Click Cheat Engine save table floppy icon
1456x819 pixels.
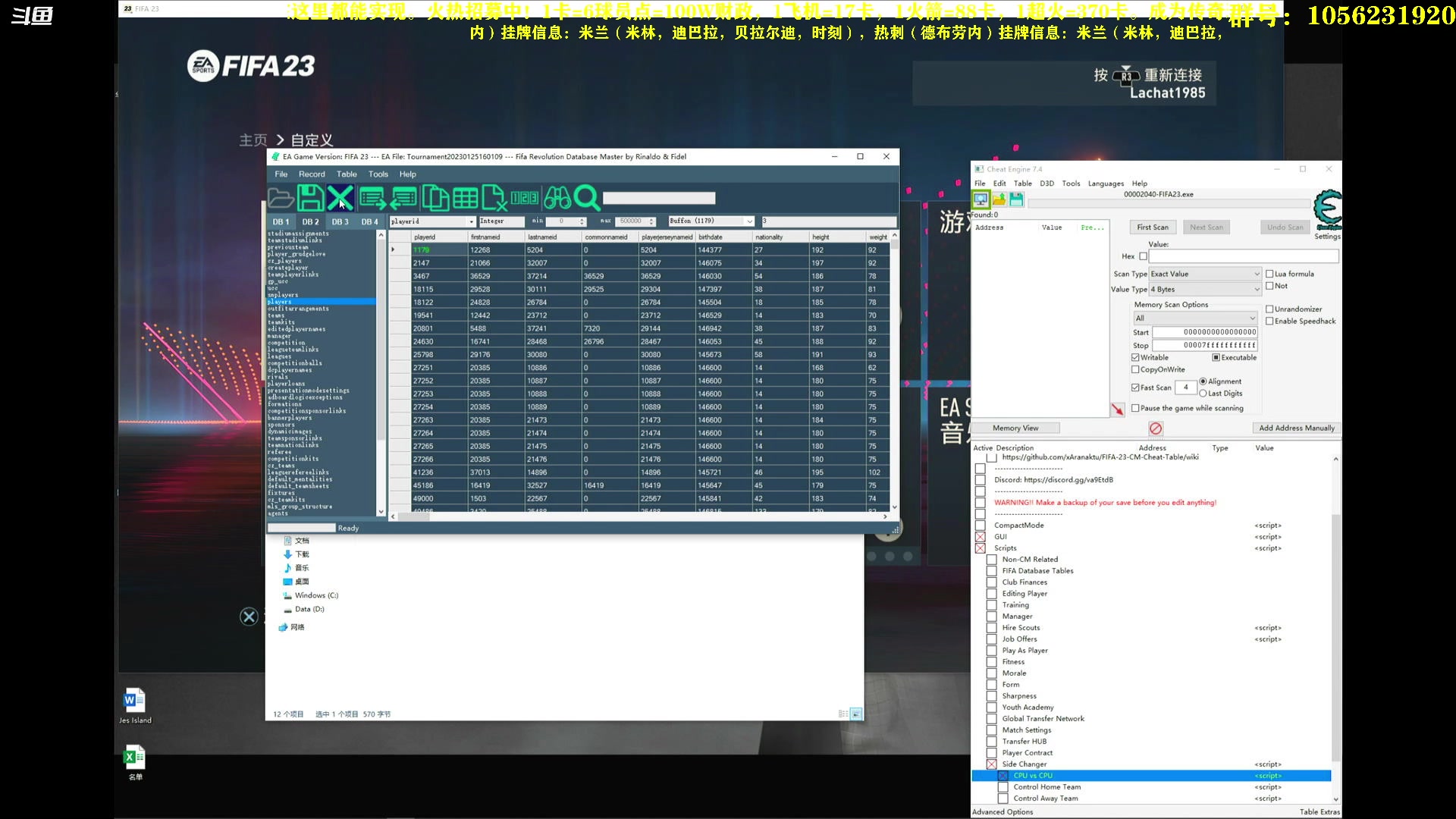pos(1016,199)
